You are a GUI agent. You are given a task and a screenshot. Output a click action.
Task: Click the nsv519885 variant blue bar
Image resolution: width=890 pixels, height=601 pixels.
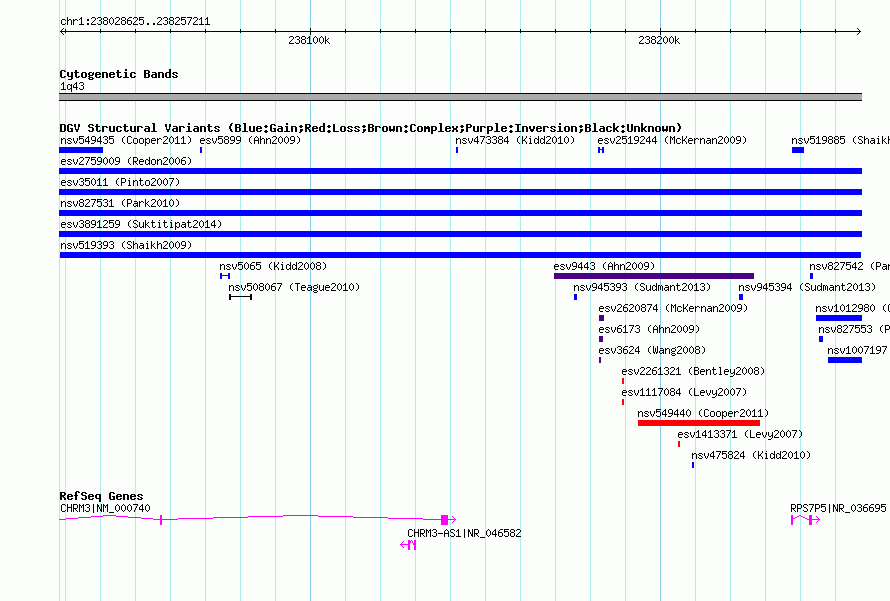(797, 150)
